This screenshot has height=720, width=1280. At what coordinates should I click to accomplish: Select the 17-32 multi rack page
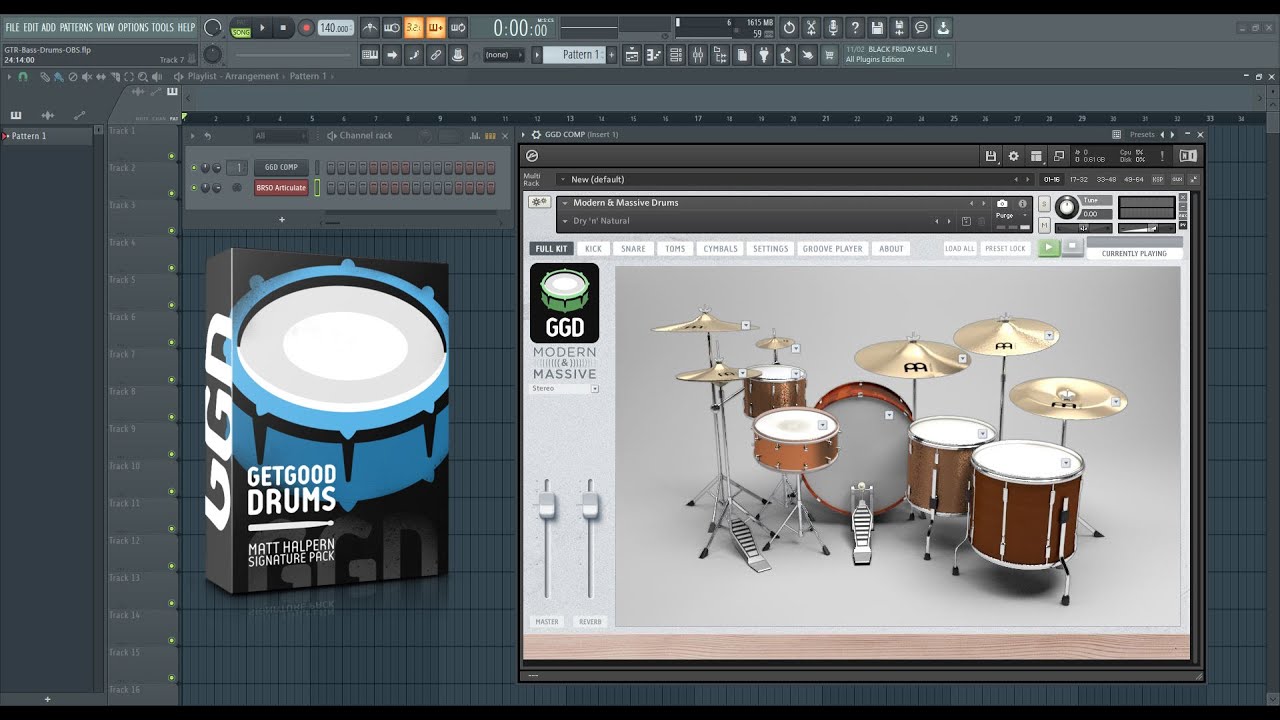point(1079,179)
